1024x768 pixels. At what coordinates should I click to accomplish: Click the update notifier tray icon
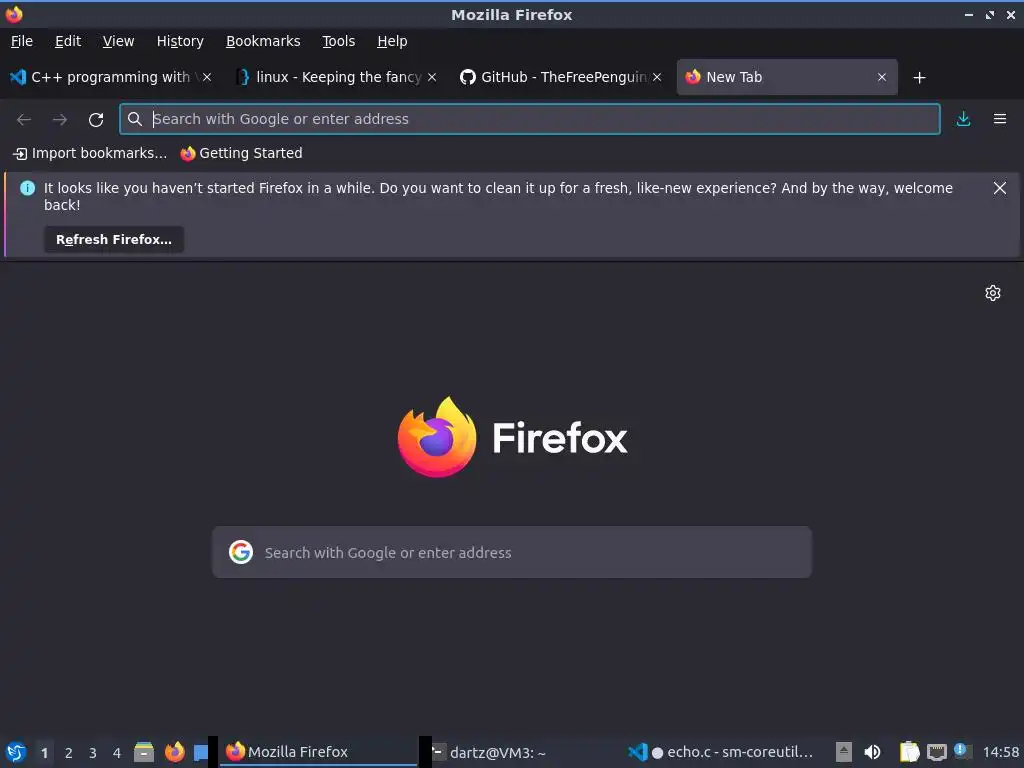tap(961, 750)
